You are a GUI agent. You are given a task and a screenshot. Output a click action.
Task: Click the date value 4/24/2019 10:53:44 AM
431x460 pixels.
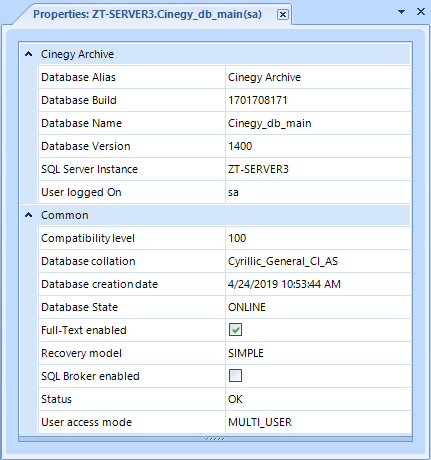point(284,284)
